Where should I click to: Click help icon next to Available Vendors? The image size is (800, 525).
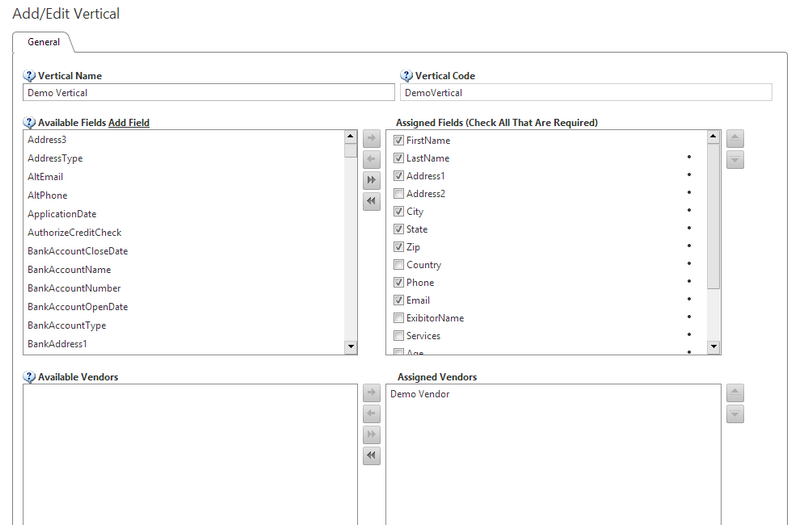[x=29, y=377]
